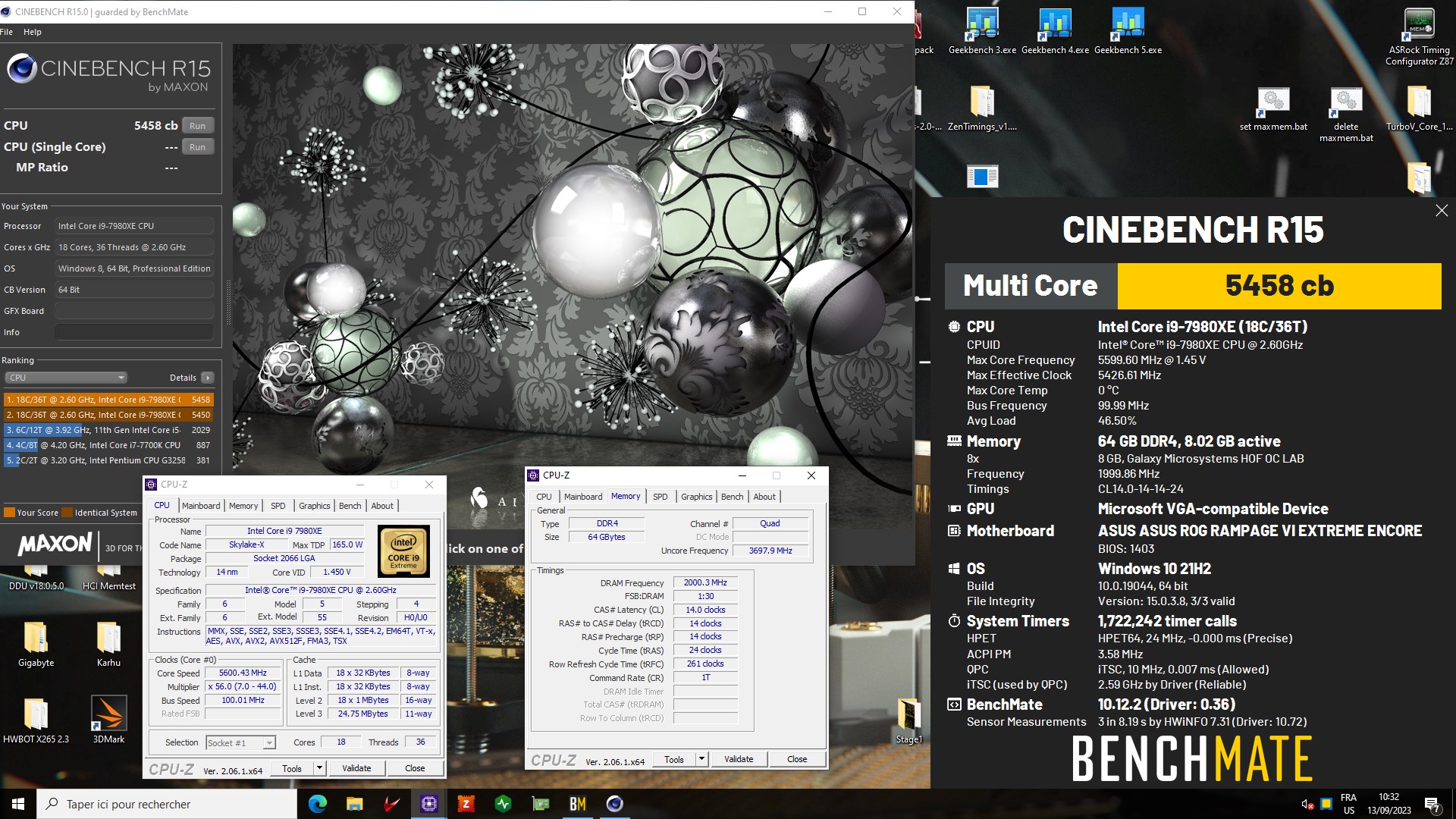Select ranking entry scoring 5450
Image resolution: width=1456 pixels, height=819 pixels.
point(108,415)
